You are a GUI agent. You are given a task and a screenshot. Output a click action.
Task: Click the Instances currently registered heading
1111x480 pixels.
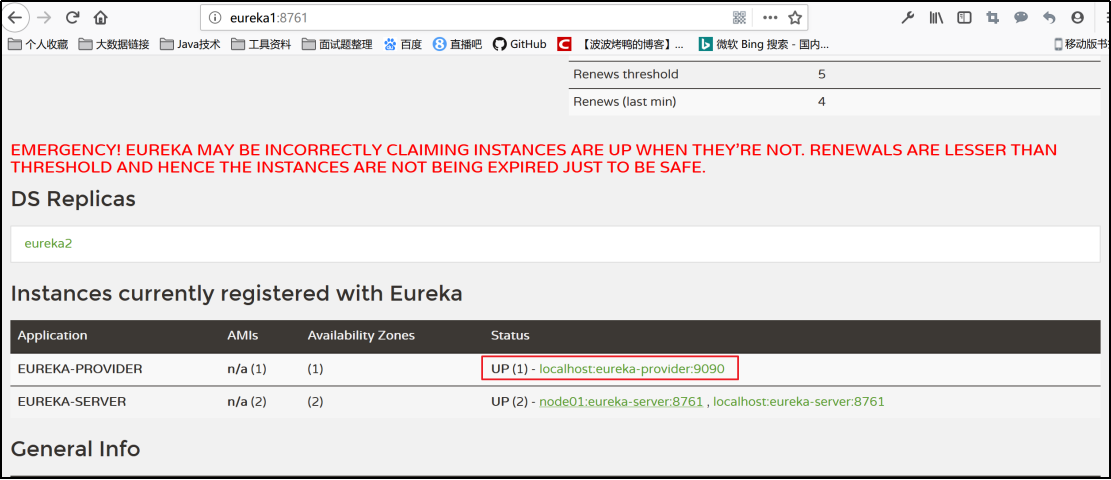pyautogui.click(x=237, y=293)
